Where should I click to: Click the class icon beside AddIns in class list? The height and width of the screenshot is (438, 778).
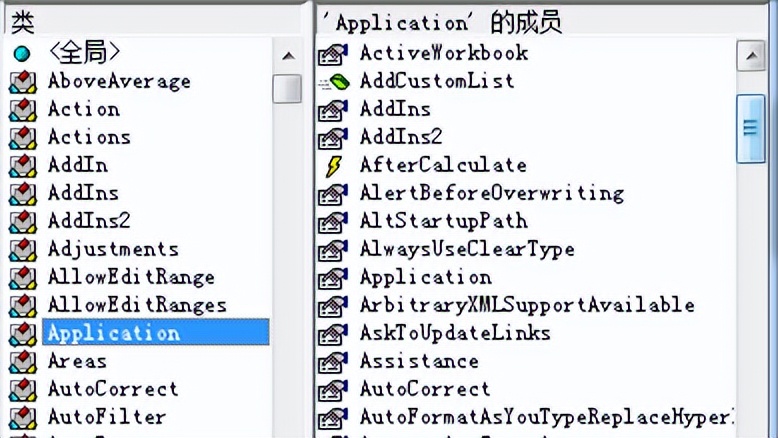click(x=23, y=193)
